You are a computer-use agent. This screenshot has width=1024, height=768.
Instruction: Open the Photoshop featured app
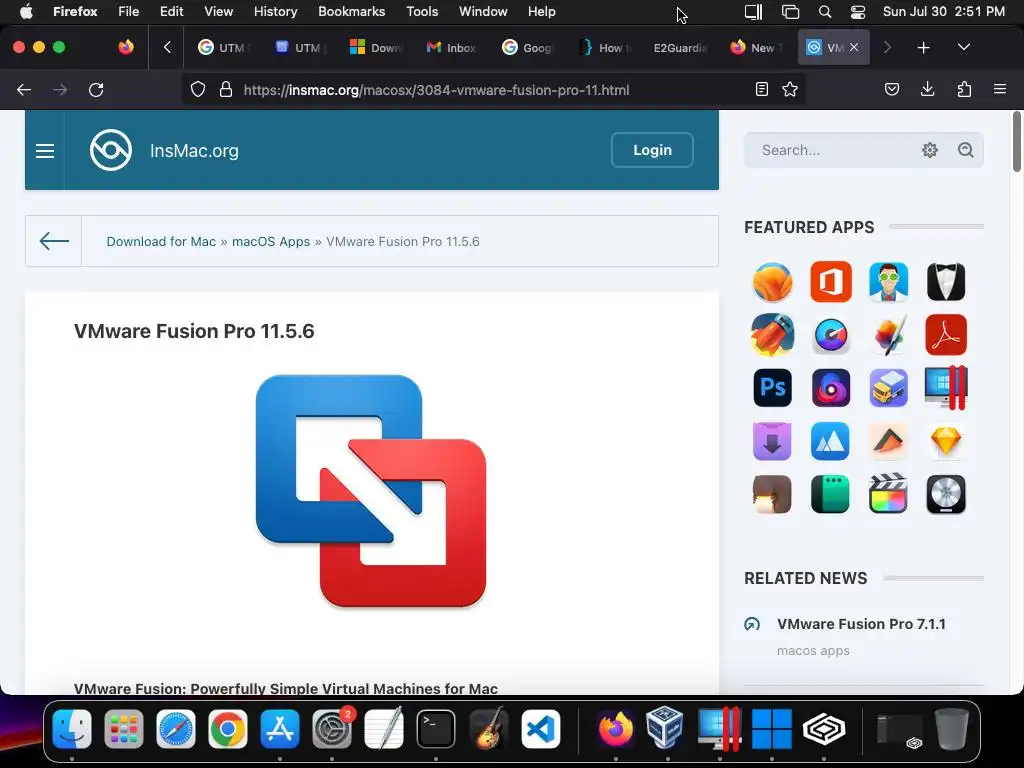772,388
